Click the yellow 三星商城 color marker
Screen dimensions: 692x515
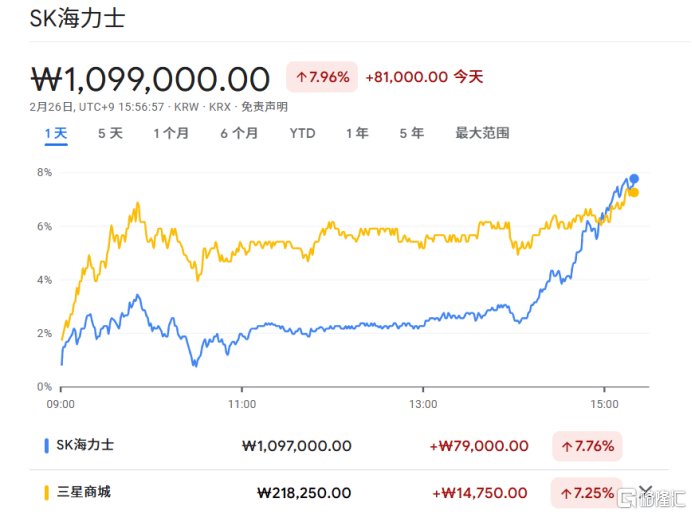(47, 492)
